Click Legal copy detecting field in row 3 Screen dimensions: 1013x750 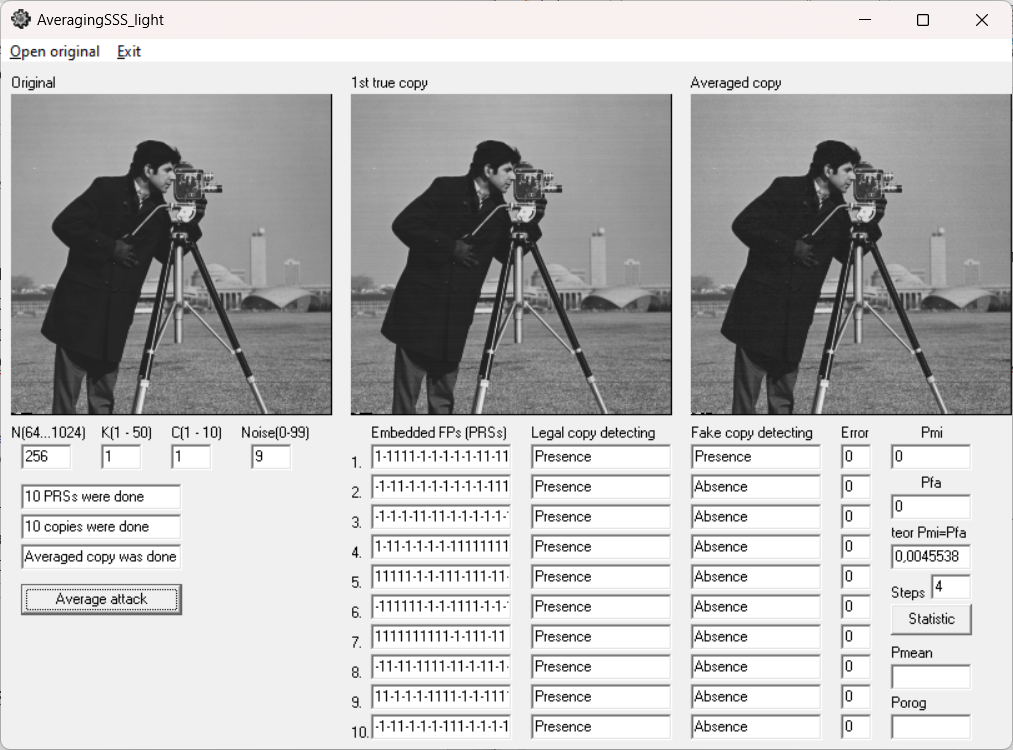601,517
